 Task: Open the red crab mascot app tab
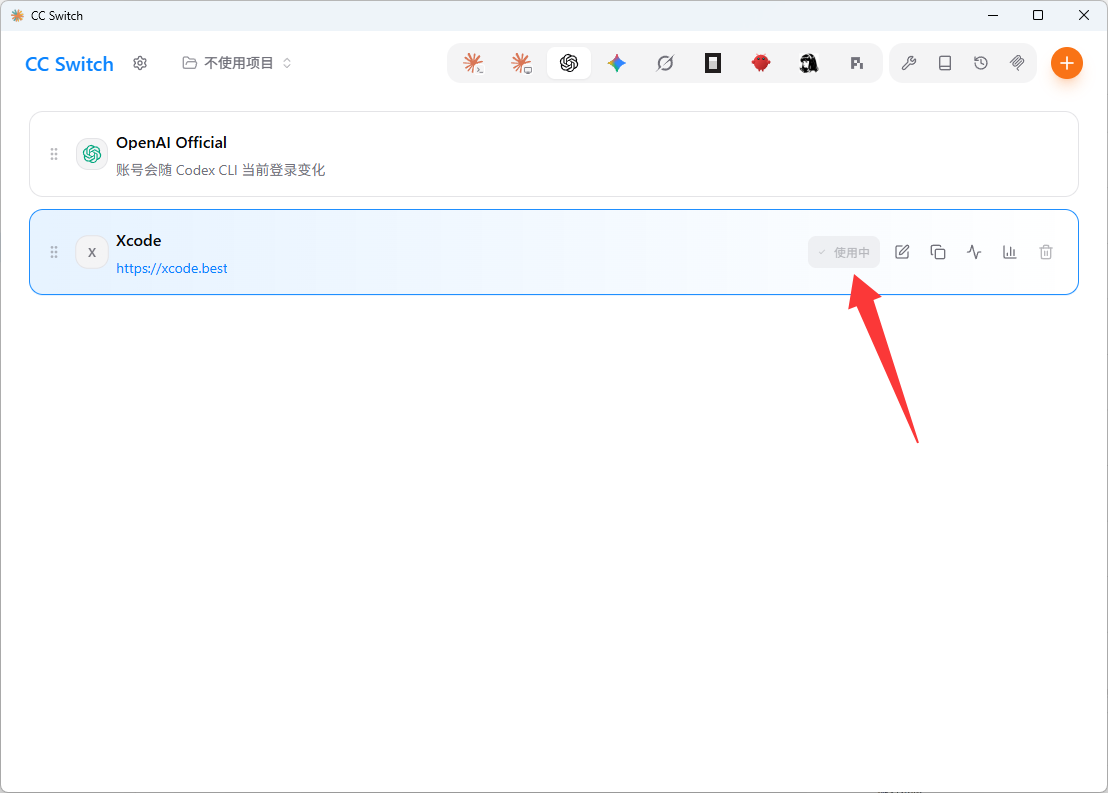(x=760, y=64)
